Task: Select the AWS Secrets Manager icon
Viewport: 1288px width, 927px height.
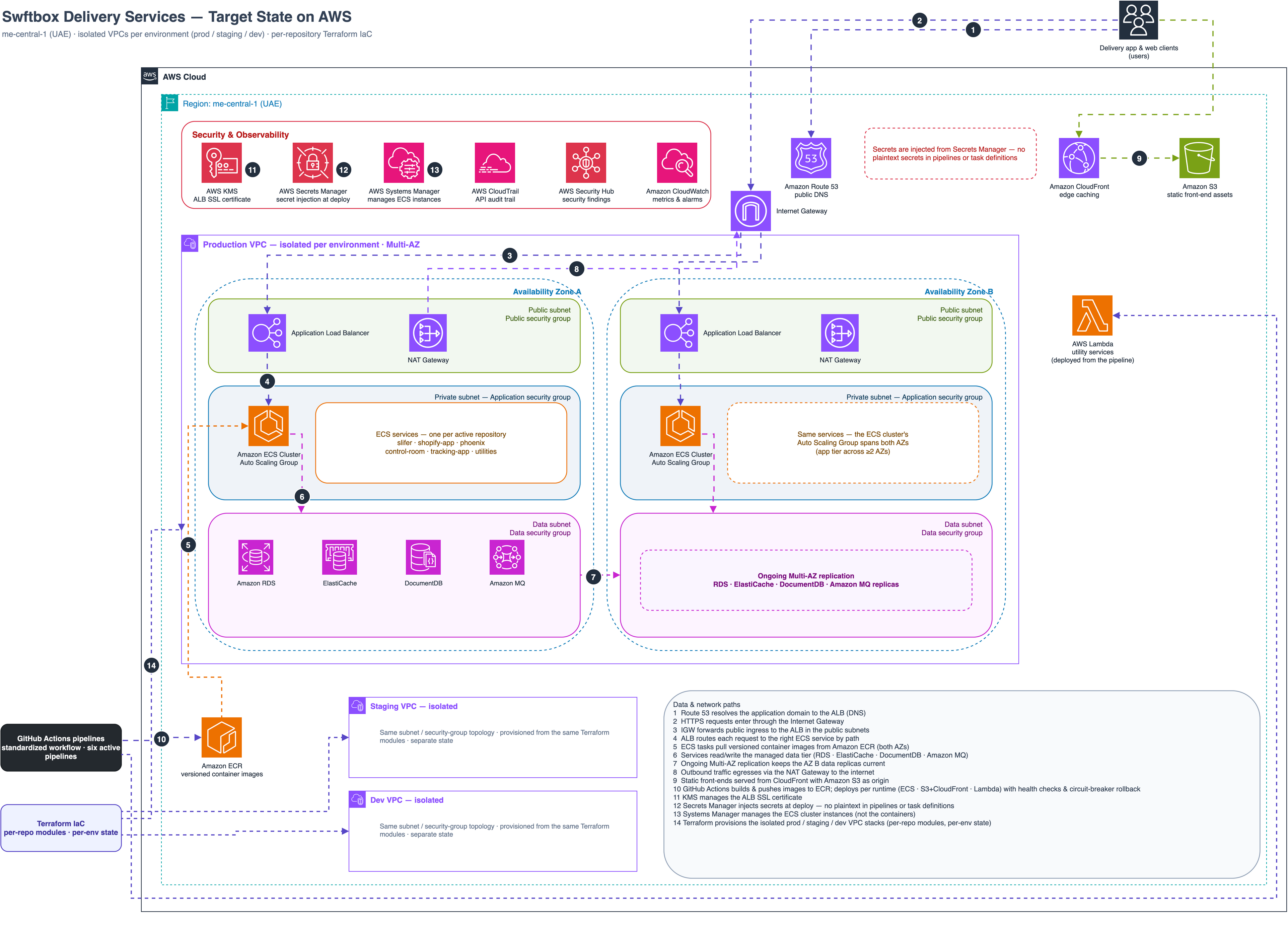Action: click(x=312, y=162)
